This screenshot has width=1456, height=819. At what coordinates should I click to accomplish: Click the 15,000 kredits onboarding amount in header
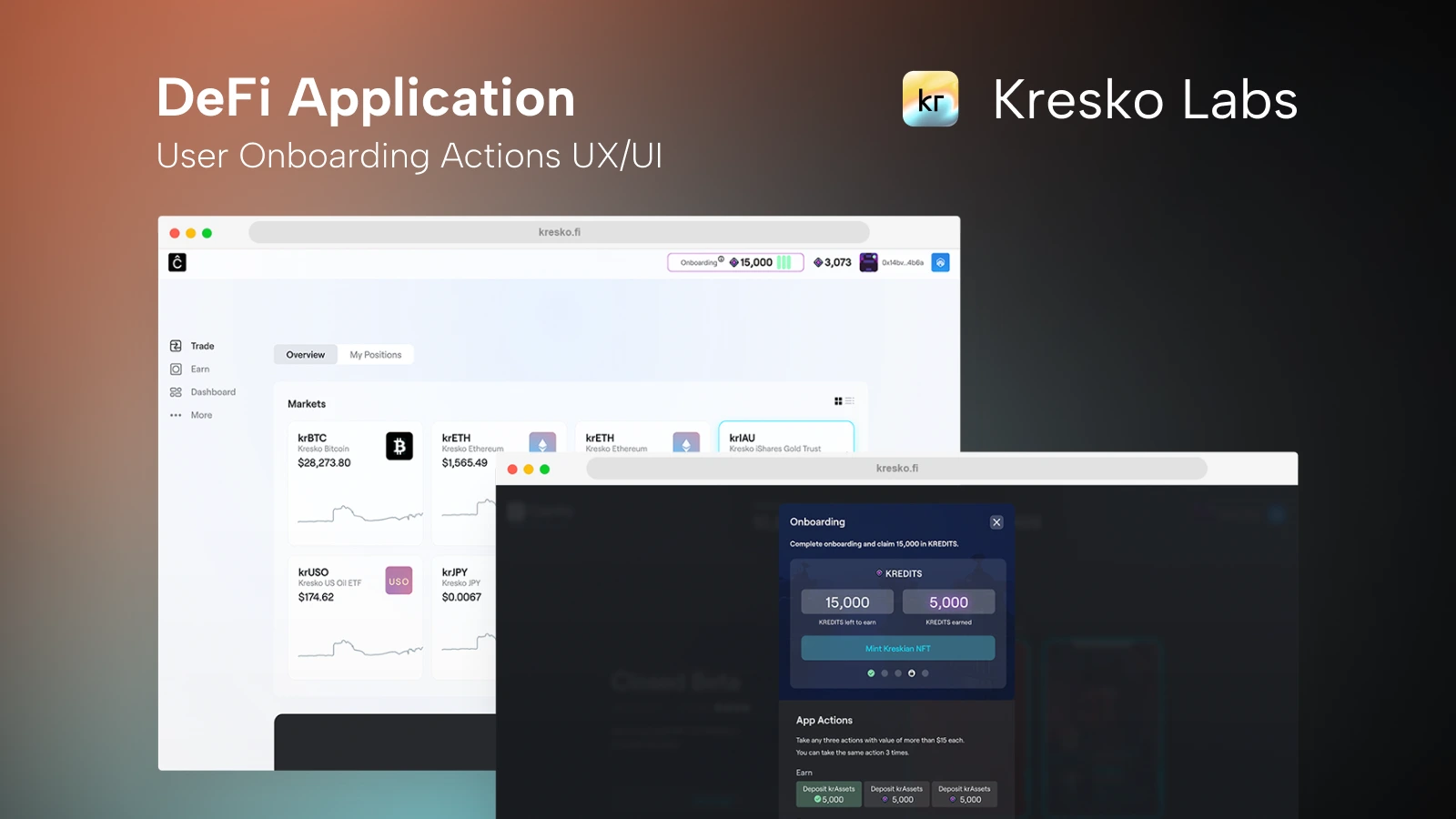(x=751, y=262)
